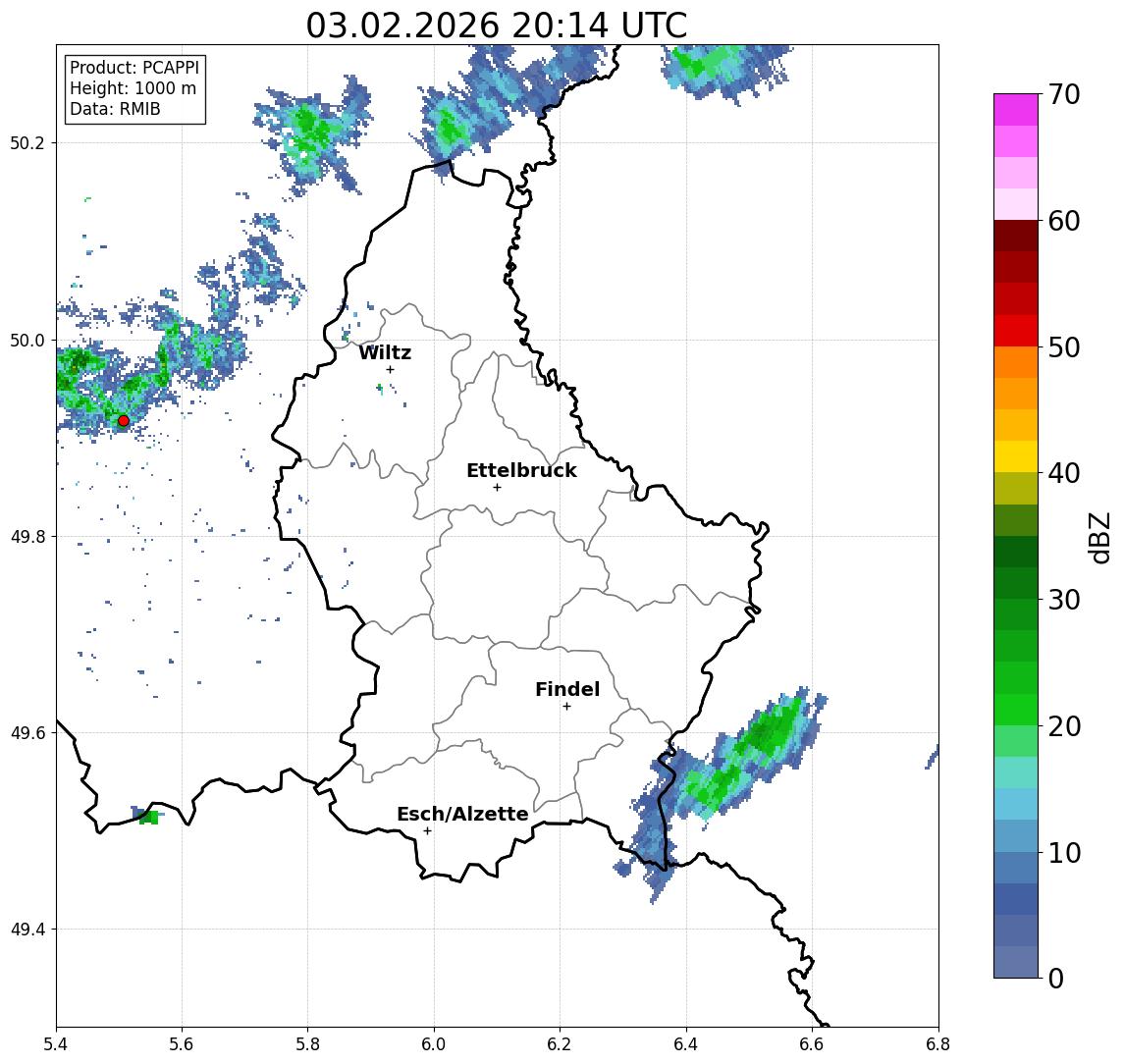1124x1064 pixels.
Task: Click the 40 tick label on colorbar
Action: 1064,473
